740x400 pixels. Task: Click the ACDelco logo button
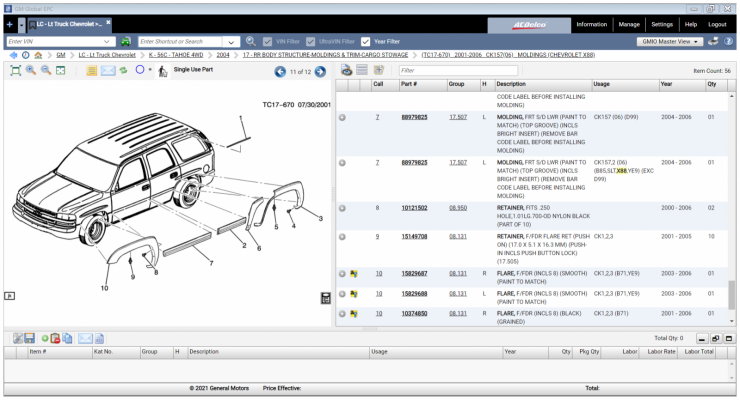[x=529, y=25]
